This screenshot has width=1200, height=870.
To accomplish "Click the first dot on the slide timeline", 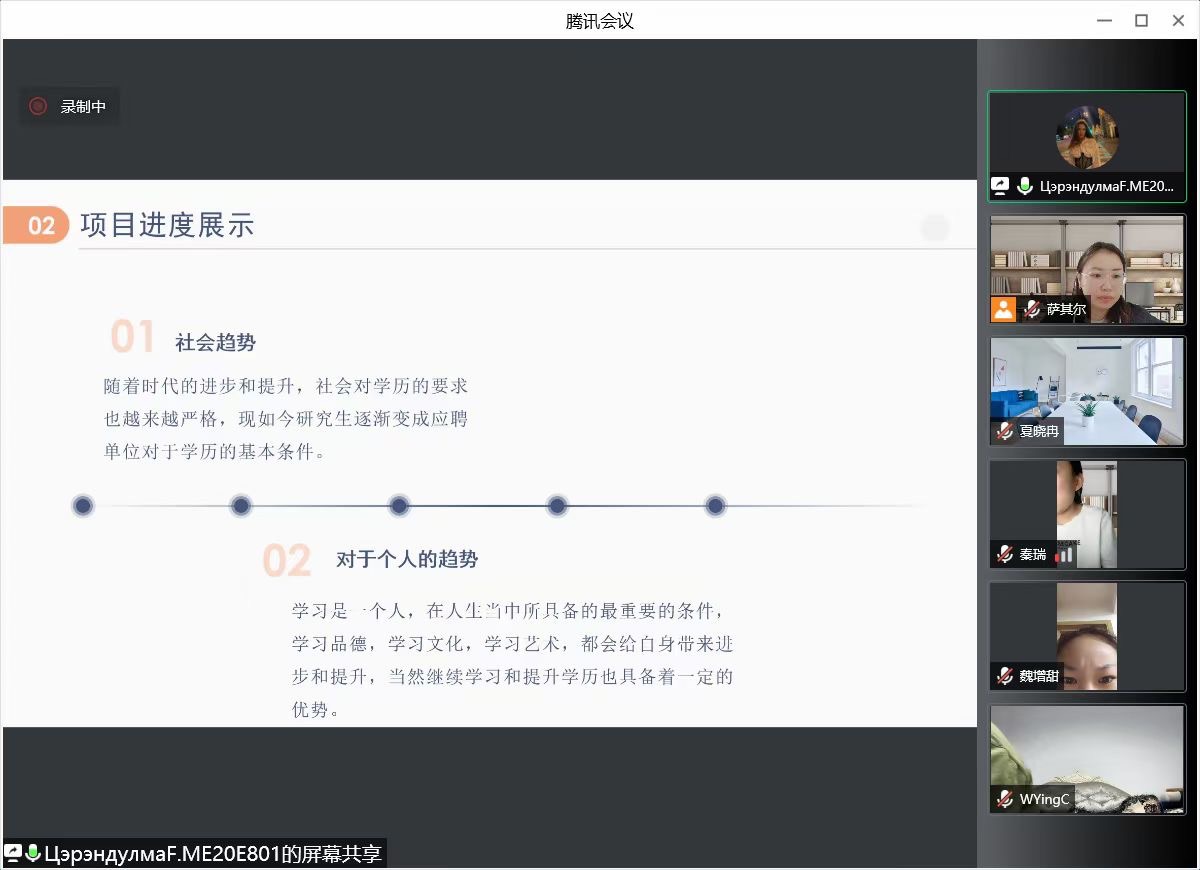I will click(x=83, y=506).
